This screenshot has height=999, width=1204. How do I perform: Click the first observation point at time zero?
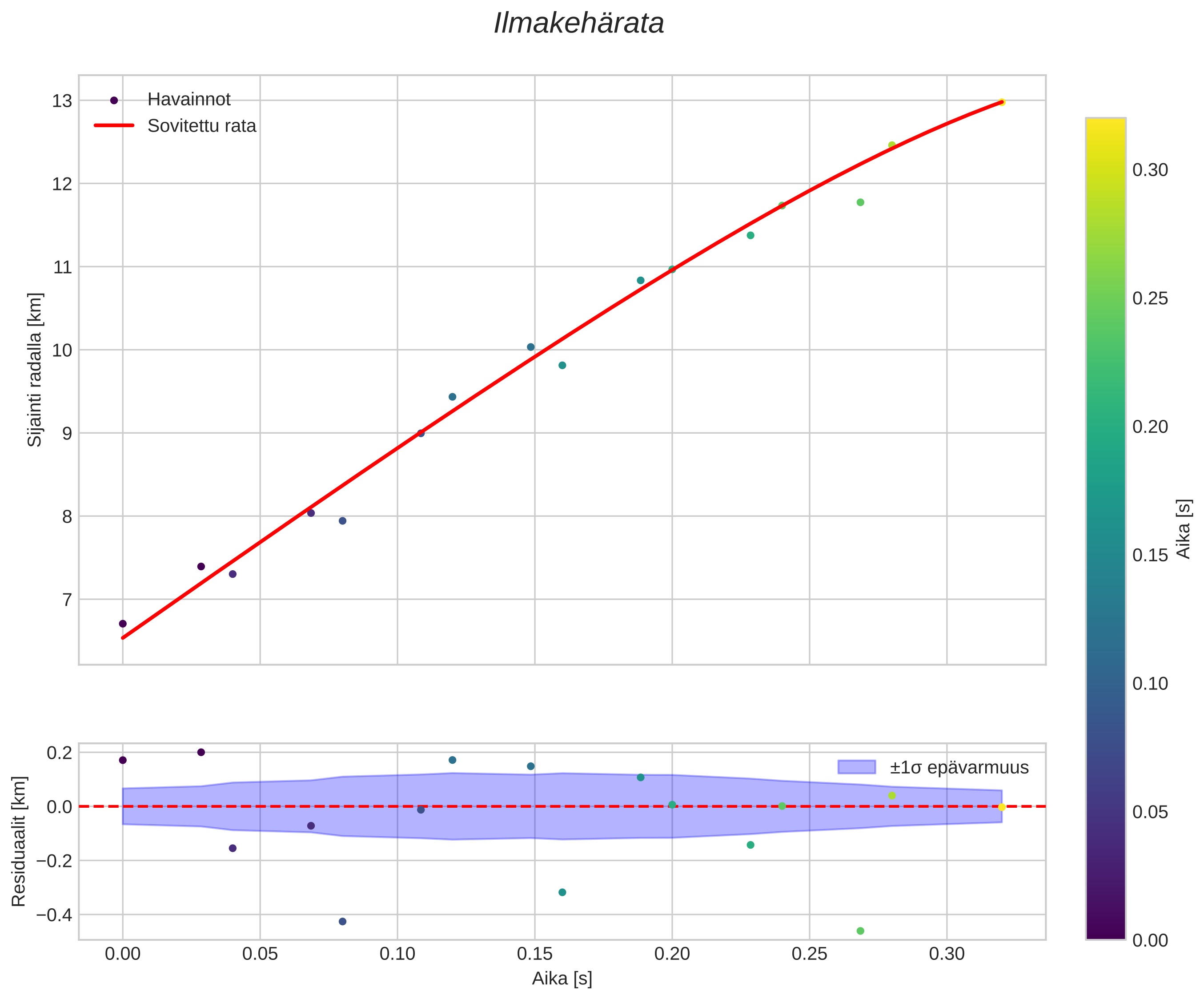(x=123, y=623)
